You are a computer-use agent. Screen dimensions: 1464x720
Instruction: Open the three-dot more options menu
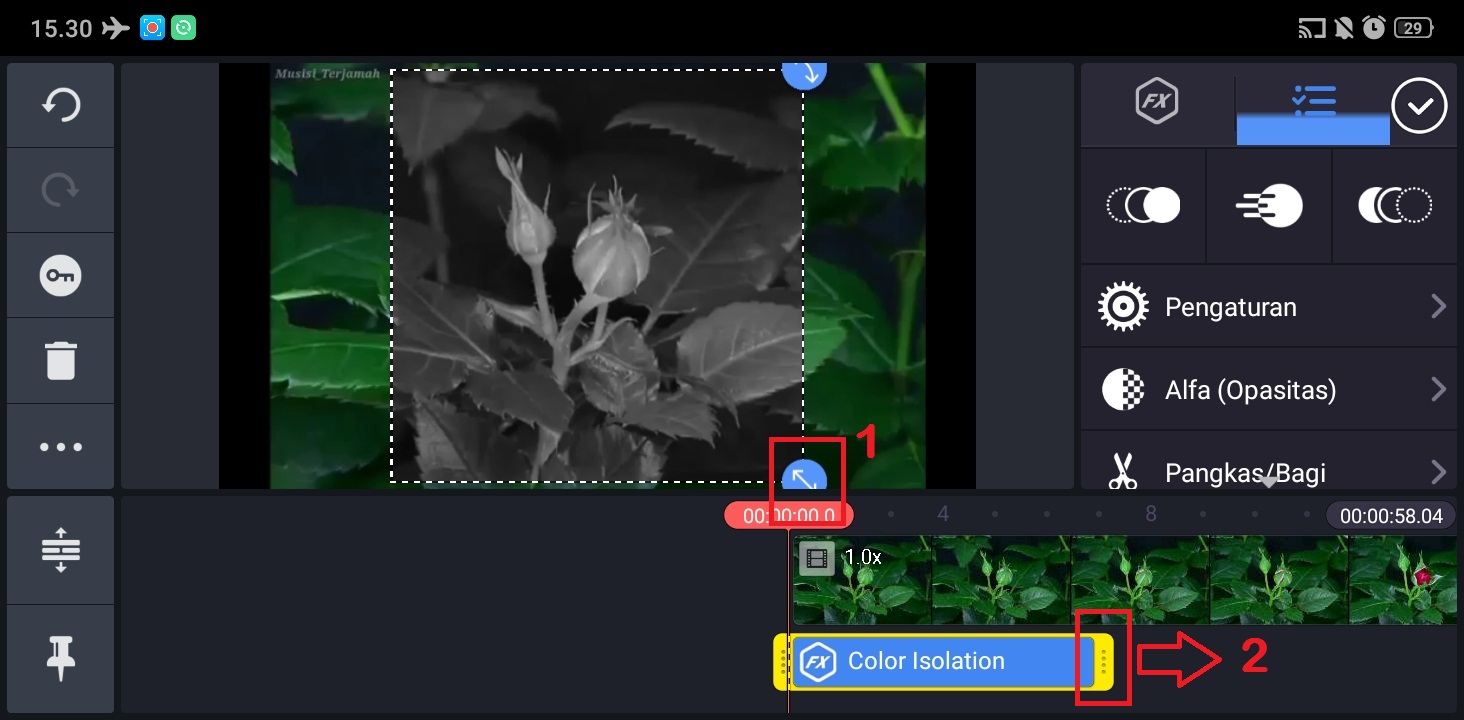point(61,446)
